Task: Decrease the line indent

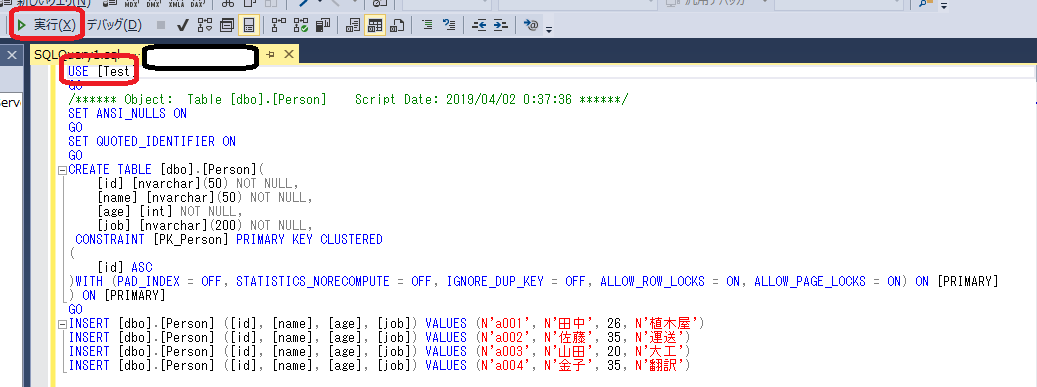Action: (479, 25)
